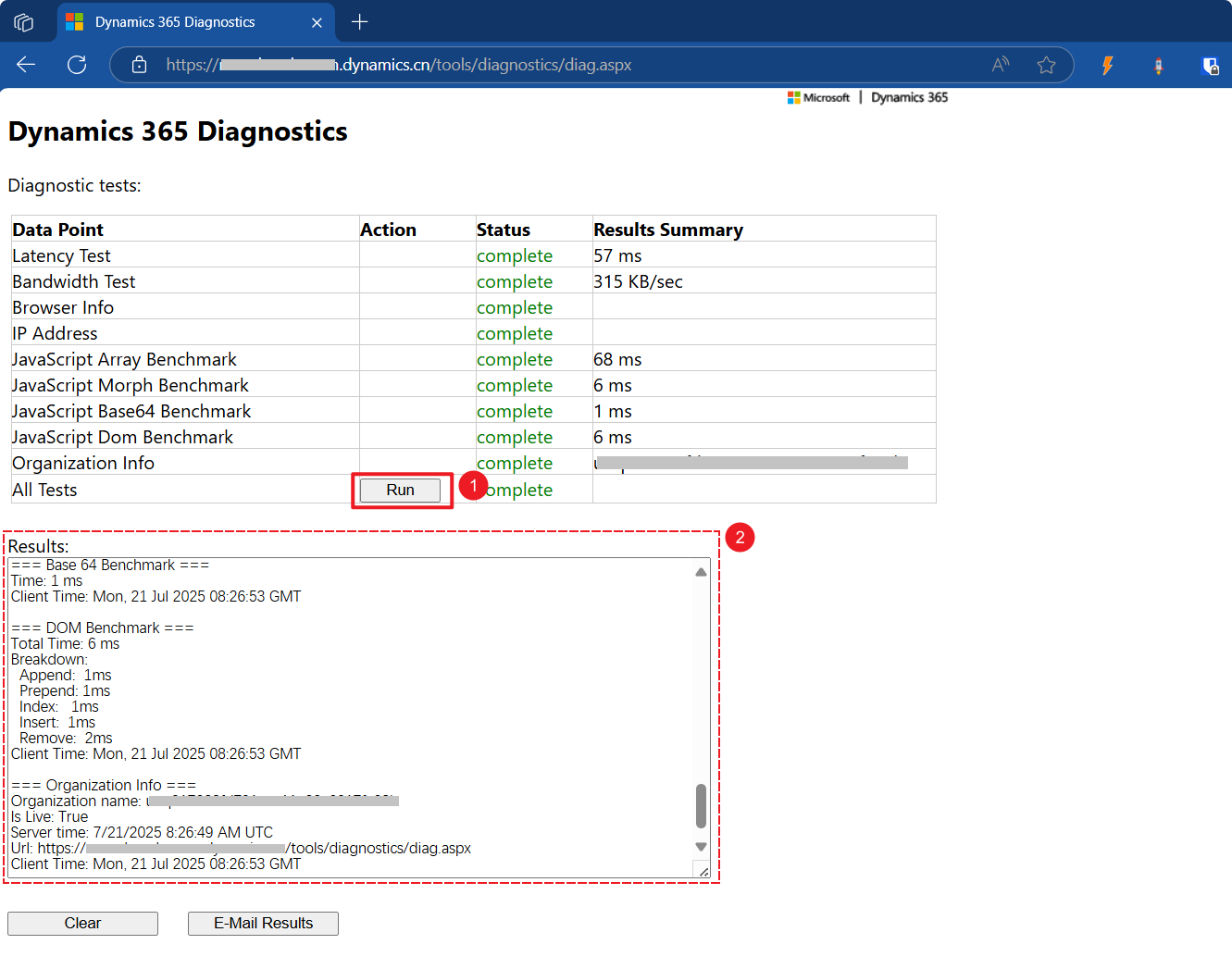Viewport: 1232px width, 957px height.
Task: Click the All Tests row label
Action: (x=44, y=490)
